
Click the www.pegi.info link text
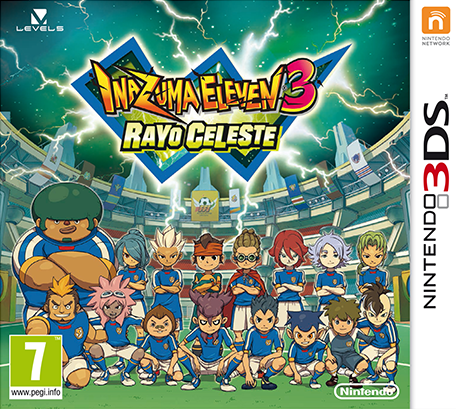click(35, 393)
